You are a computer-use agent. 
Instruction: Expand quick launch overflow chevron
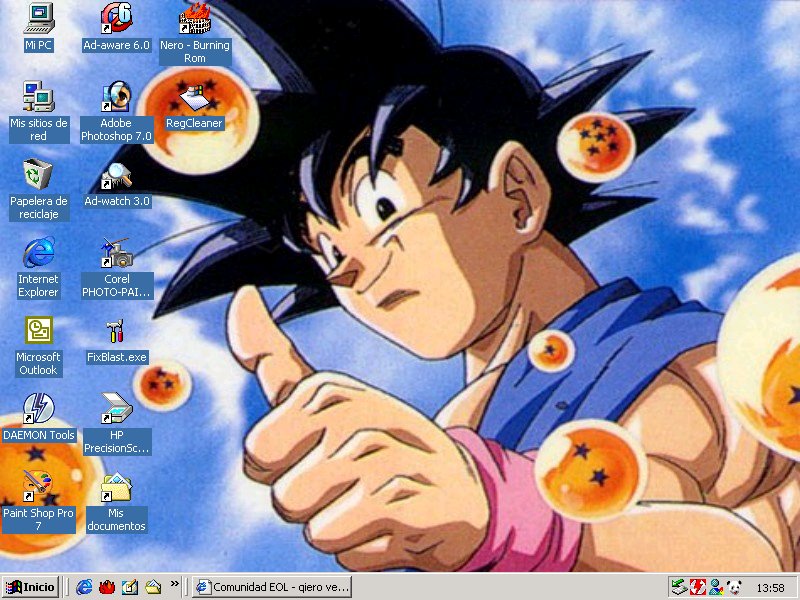coord(175,583)
